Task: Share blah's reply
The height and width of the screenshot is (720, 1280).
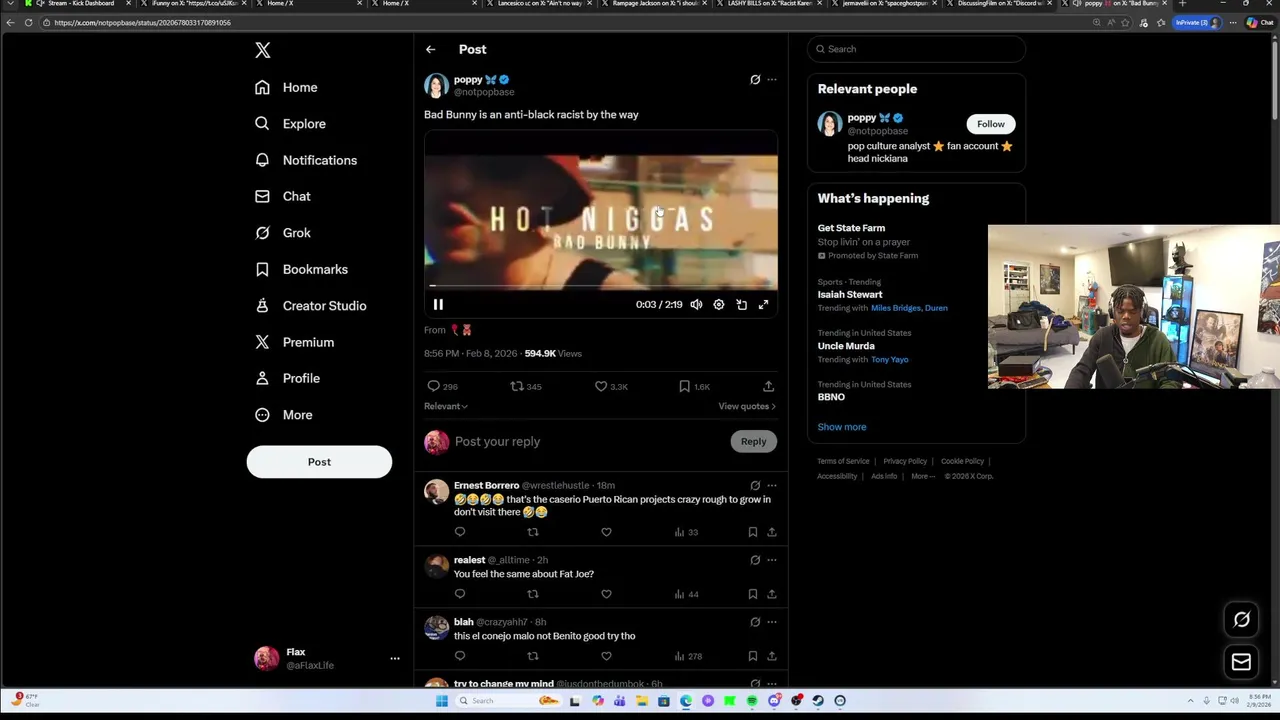Action: (x=771, y=656)
